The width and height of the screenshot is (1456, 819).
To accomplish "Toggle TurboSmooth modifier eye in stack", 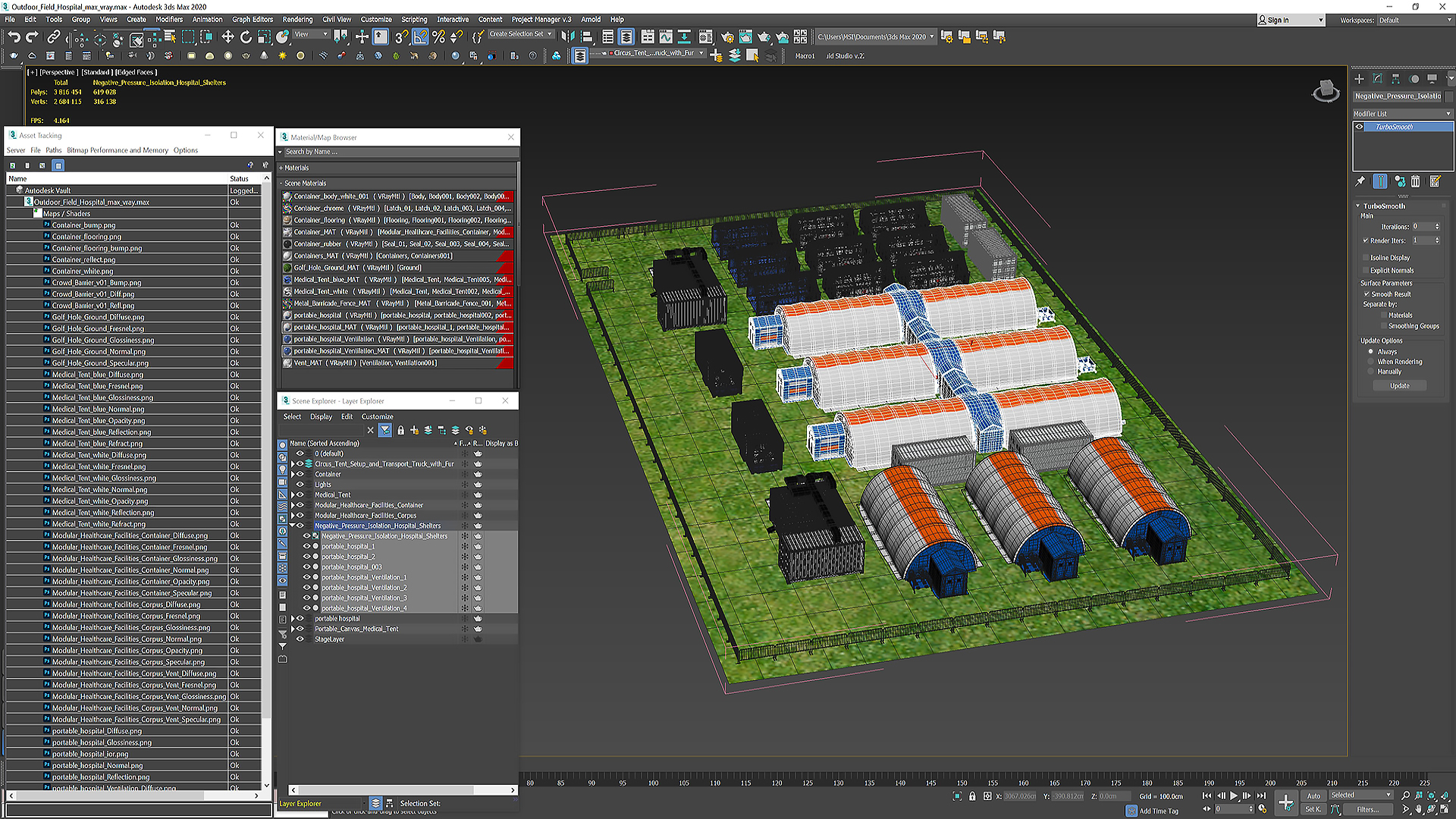I will point(1360,127).
